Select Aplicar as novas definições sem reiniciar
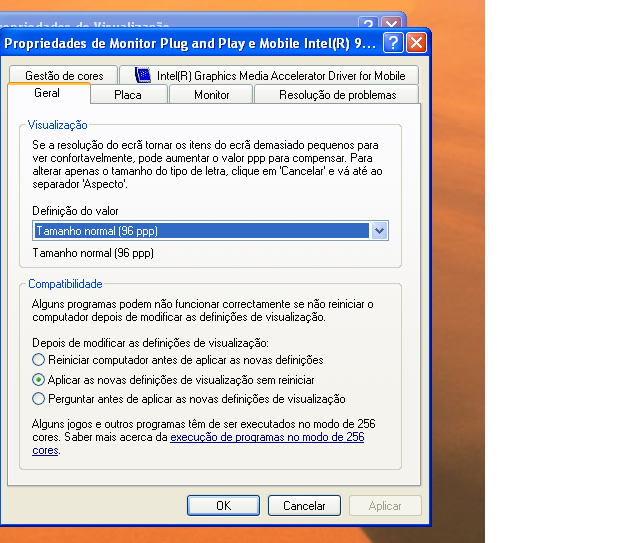Viewport: 640px width, 543px height. click(38, 380)
